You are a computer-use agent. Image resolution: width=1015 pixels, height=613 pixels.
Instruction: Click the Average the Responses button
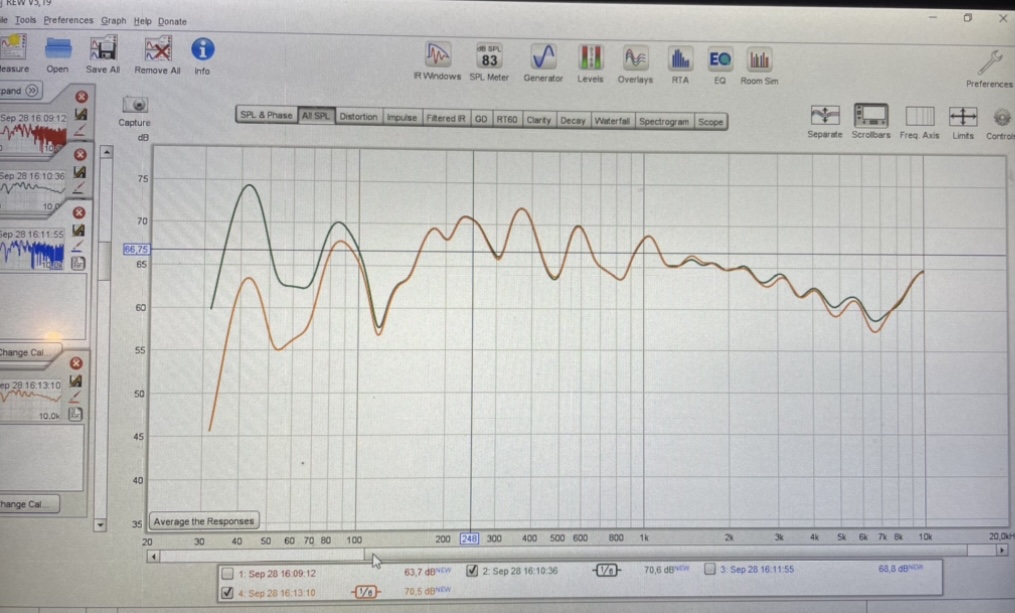point(204,521)
